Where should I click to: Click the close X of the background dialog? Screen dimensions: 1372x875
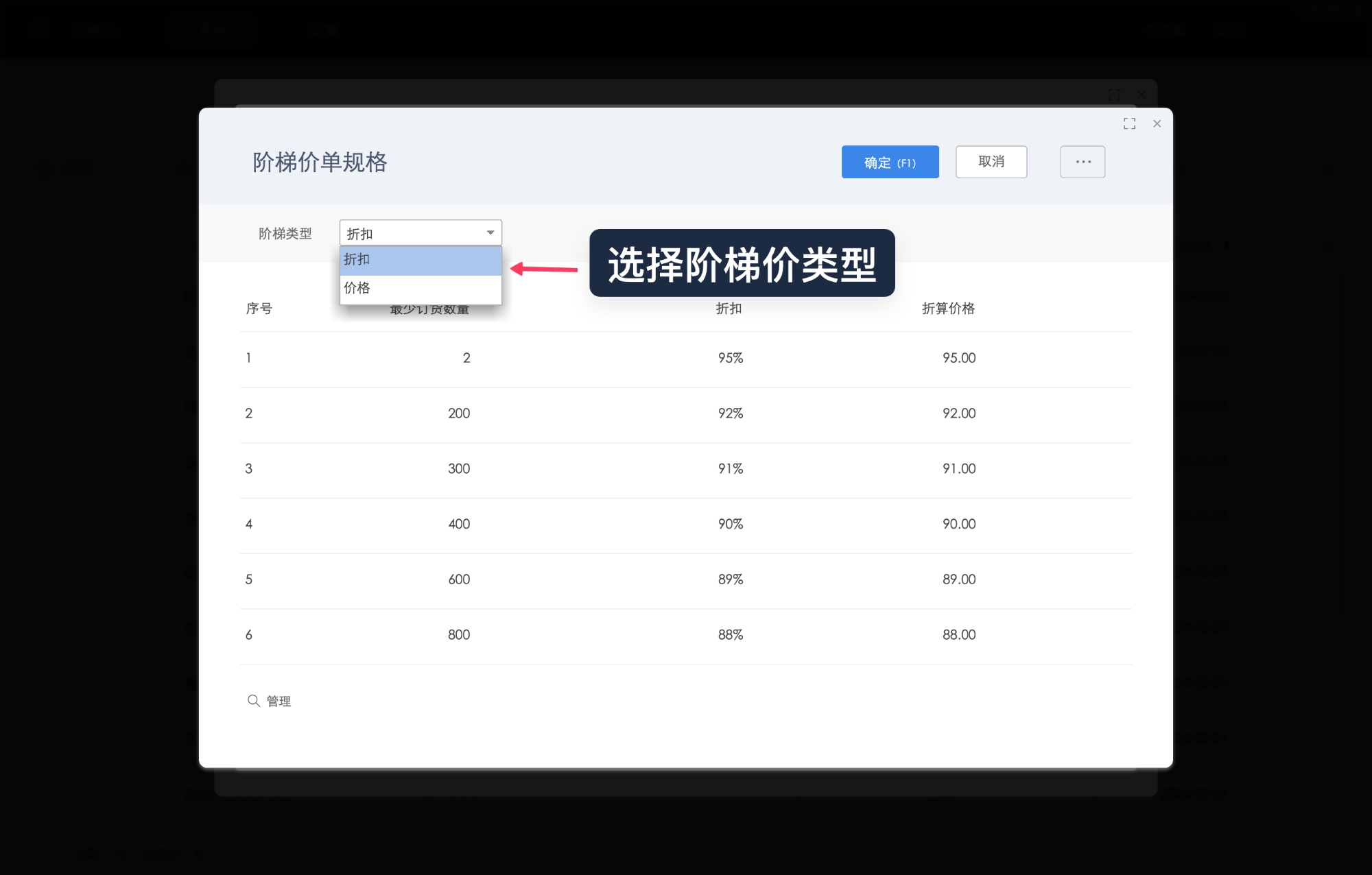(1141, 95)
